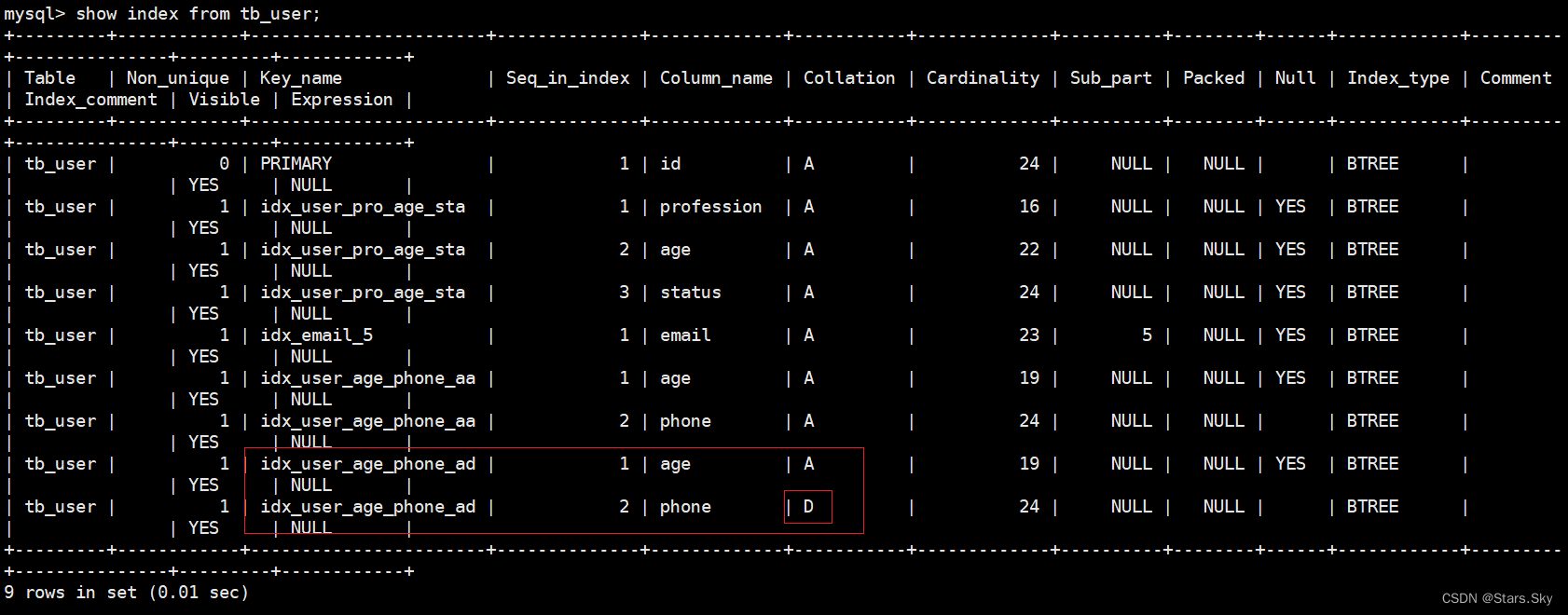Select 'age' in the idx_user_pro_age_sta row
This screenshot has width=1568, height=615.
pyautogui.click(x=675, y=250)
